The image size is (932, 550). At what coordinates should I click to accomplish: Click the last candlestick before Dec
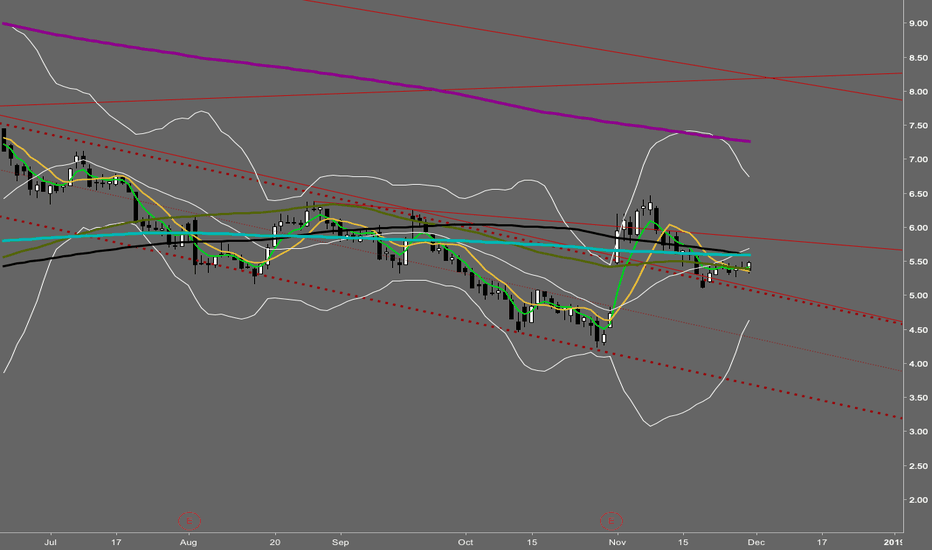point(749,266)
